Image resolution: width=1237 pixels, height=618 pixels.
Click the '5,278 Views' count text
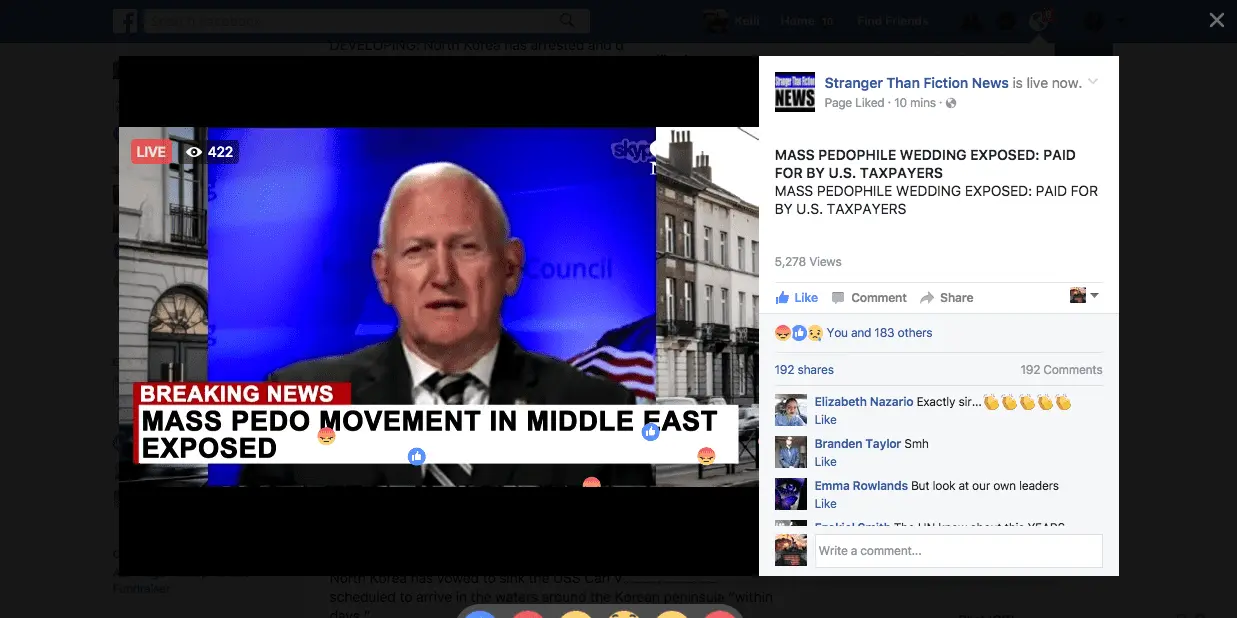click(808, 262)
